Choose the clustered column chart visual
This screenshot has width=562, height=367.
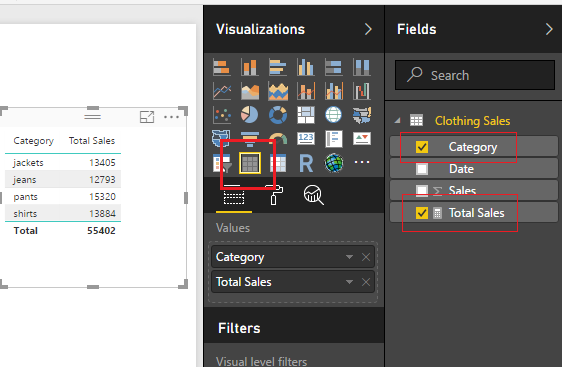tap(306, 67)
